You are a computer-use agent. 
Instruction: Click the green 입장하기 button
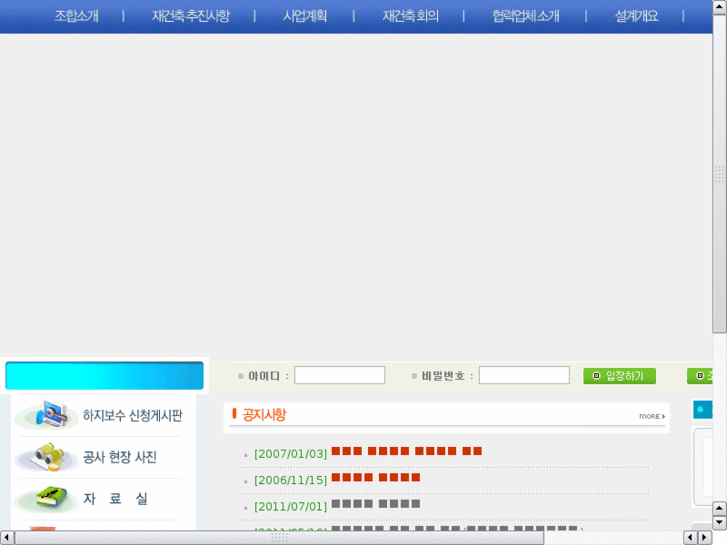point(619,376)
